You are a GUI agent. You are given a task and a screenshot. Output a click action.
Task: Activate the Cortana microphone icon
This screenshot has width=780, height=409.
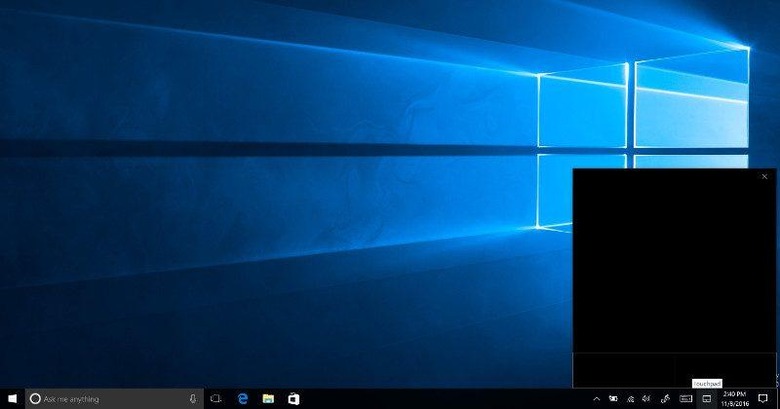click(x=193, y=399)
